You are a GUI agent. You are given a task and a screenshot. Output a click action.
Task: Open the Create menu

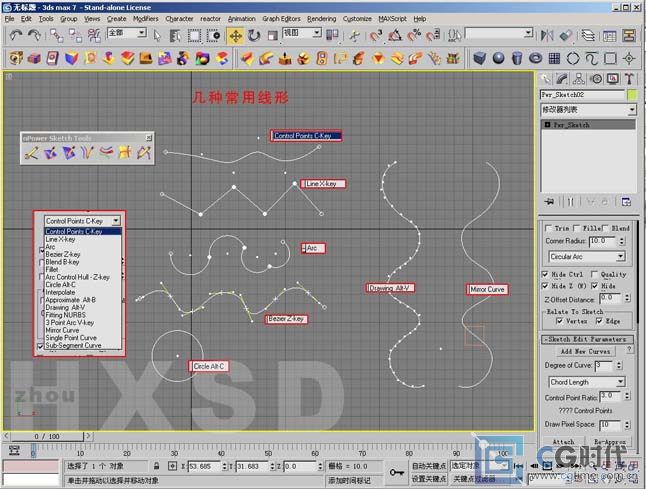117,19
